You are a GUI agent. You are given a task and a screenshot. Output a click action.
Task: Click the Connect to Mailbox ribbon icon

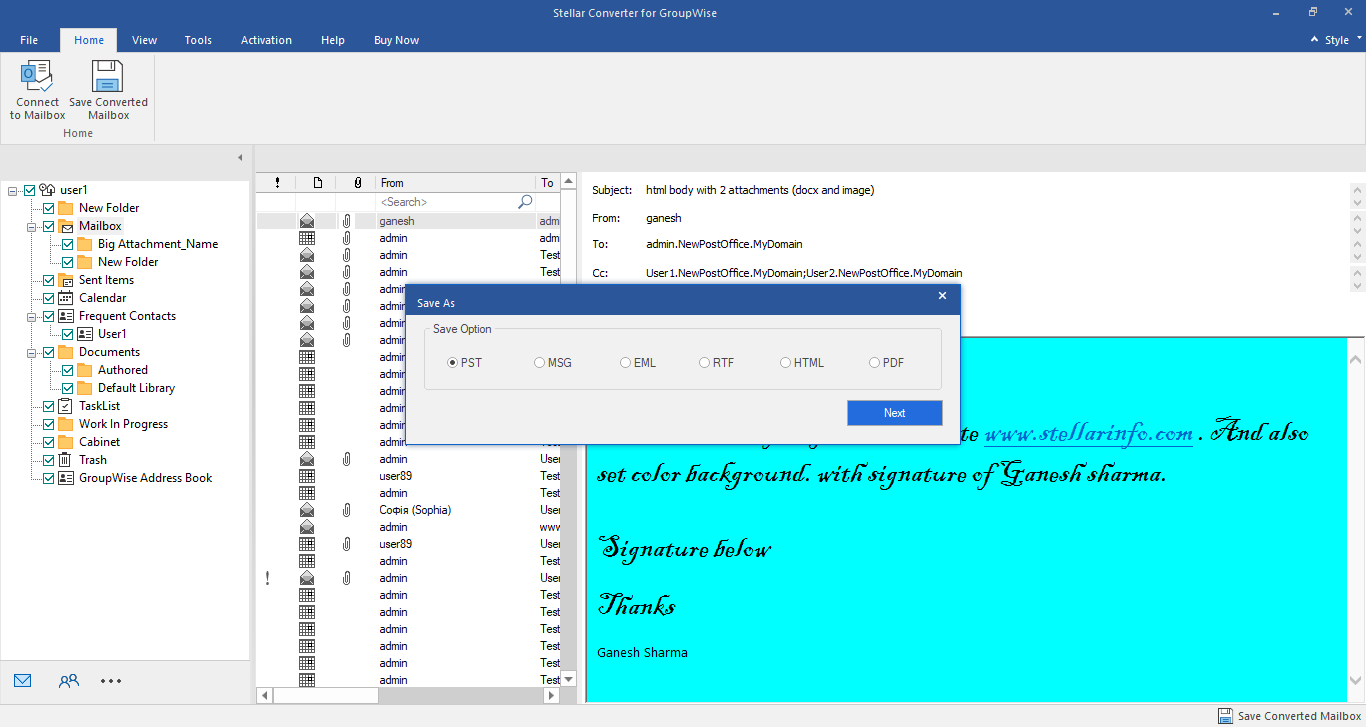coord(37,76)
